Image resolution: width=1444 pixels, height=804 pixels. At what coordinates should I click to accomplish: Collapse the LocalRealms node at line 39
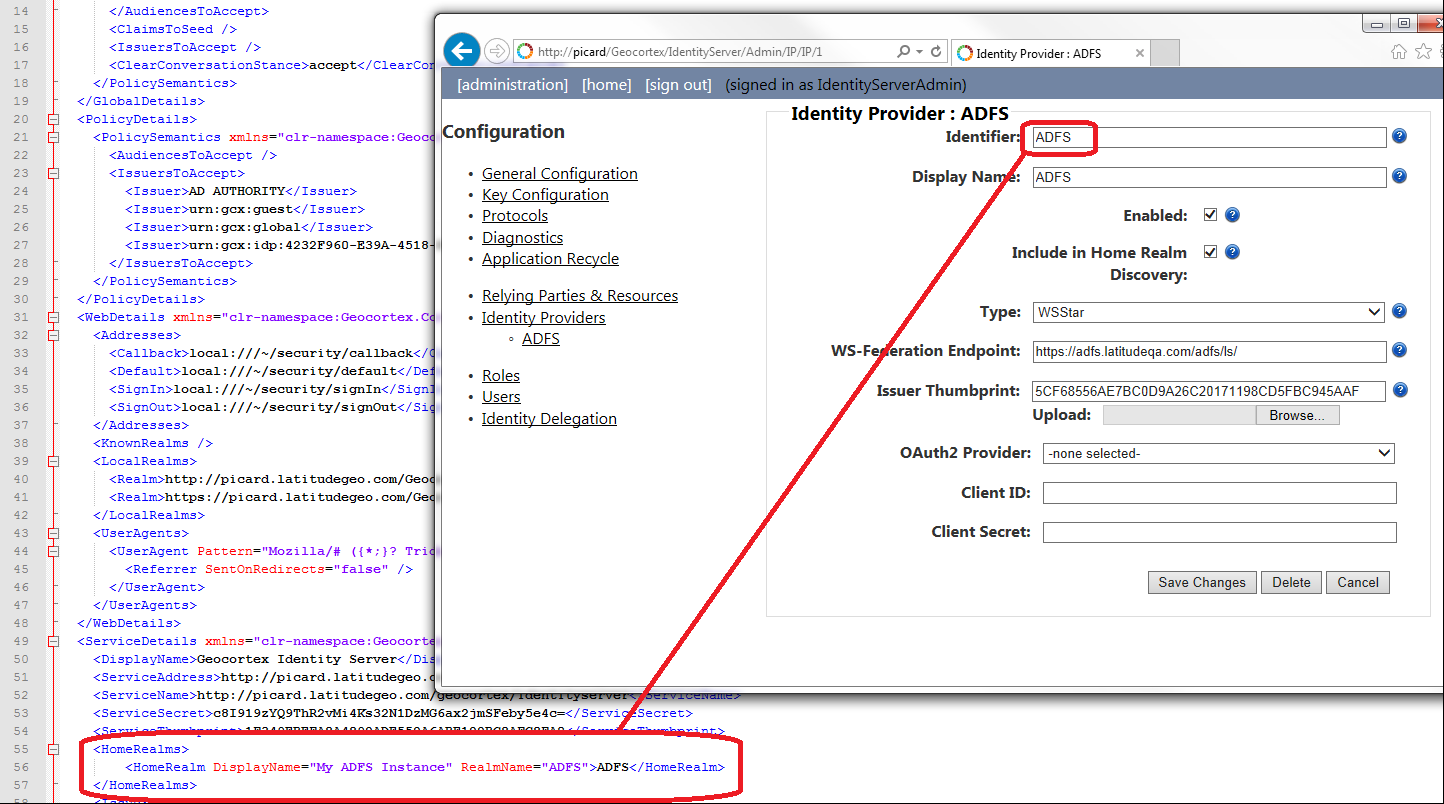[x=53, y=461]
